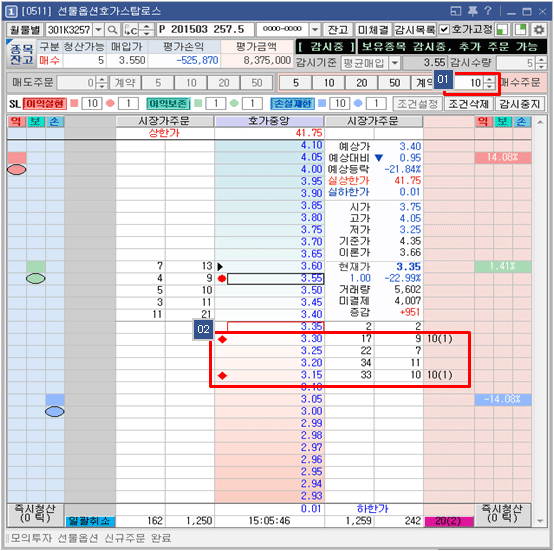
Task: Expand the 평균매입 감시기준 dropdown
Action: 395,64
